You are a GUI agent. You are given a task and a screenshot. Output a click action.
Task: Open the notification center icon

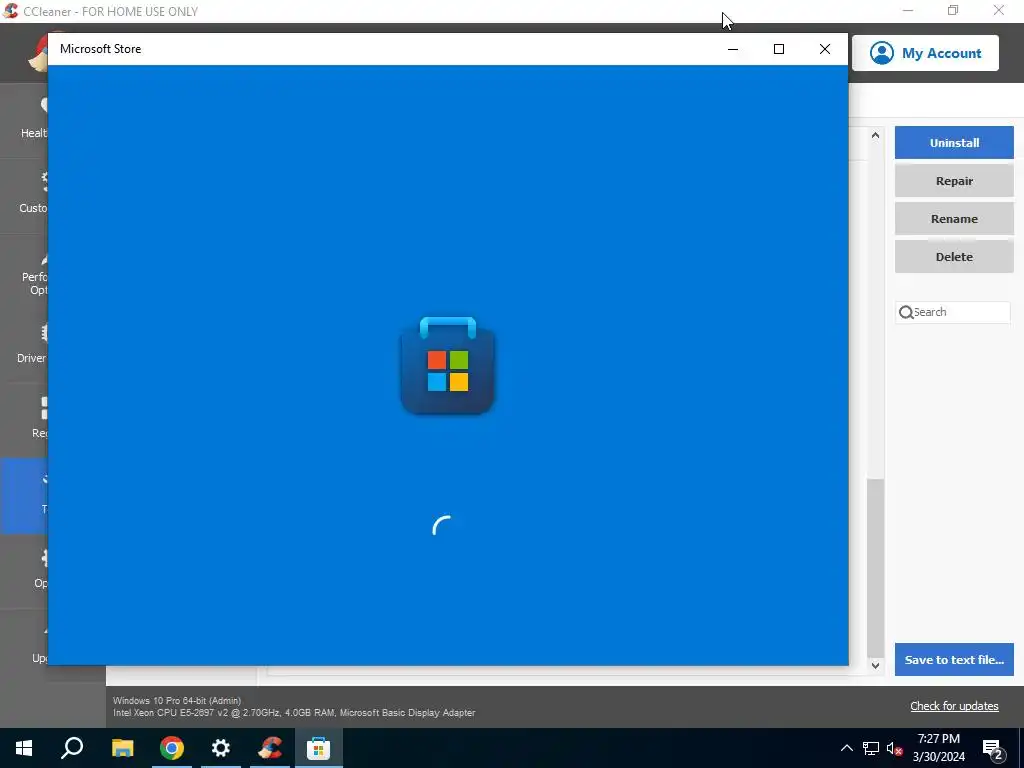coord(993,748)
